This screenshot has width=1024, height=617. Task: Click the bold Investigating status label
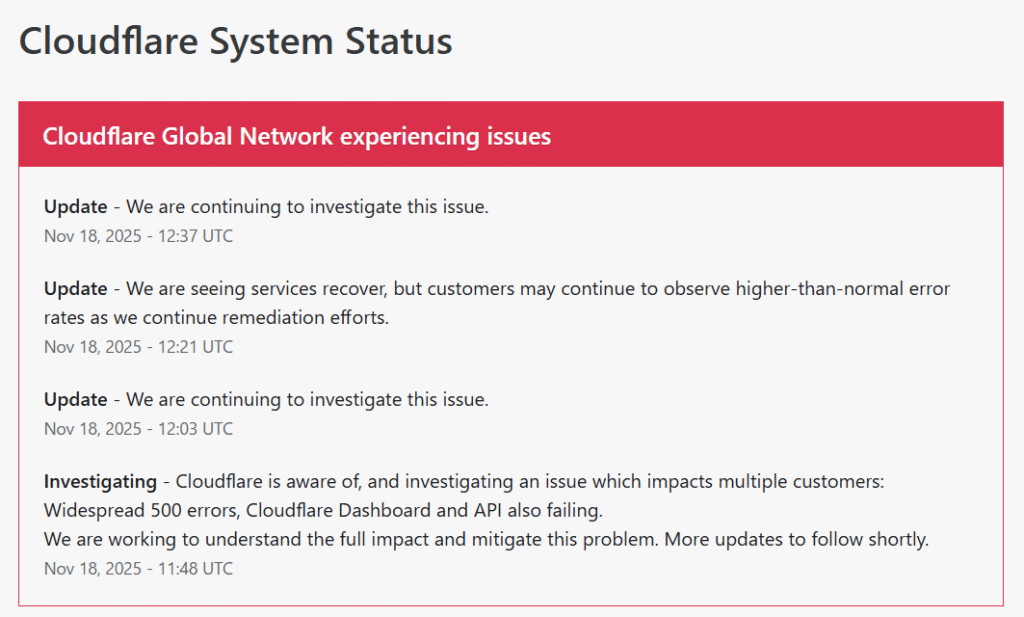[x=100, y=481]
